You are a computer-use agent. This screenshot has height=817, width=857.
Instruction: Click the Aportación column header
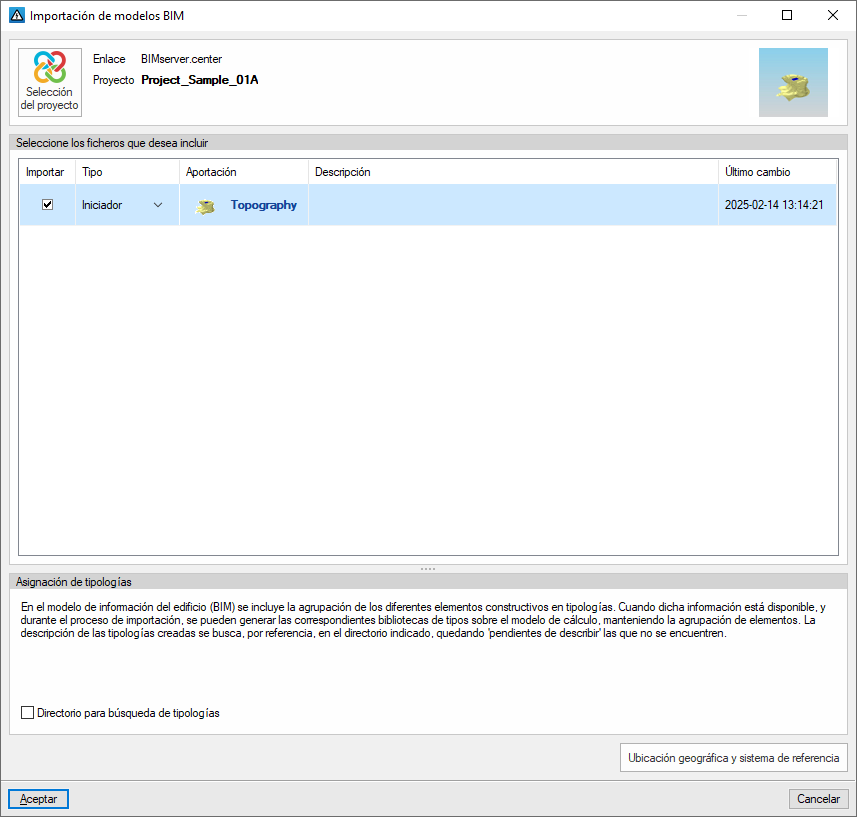click(244, 172)
